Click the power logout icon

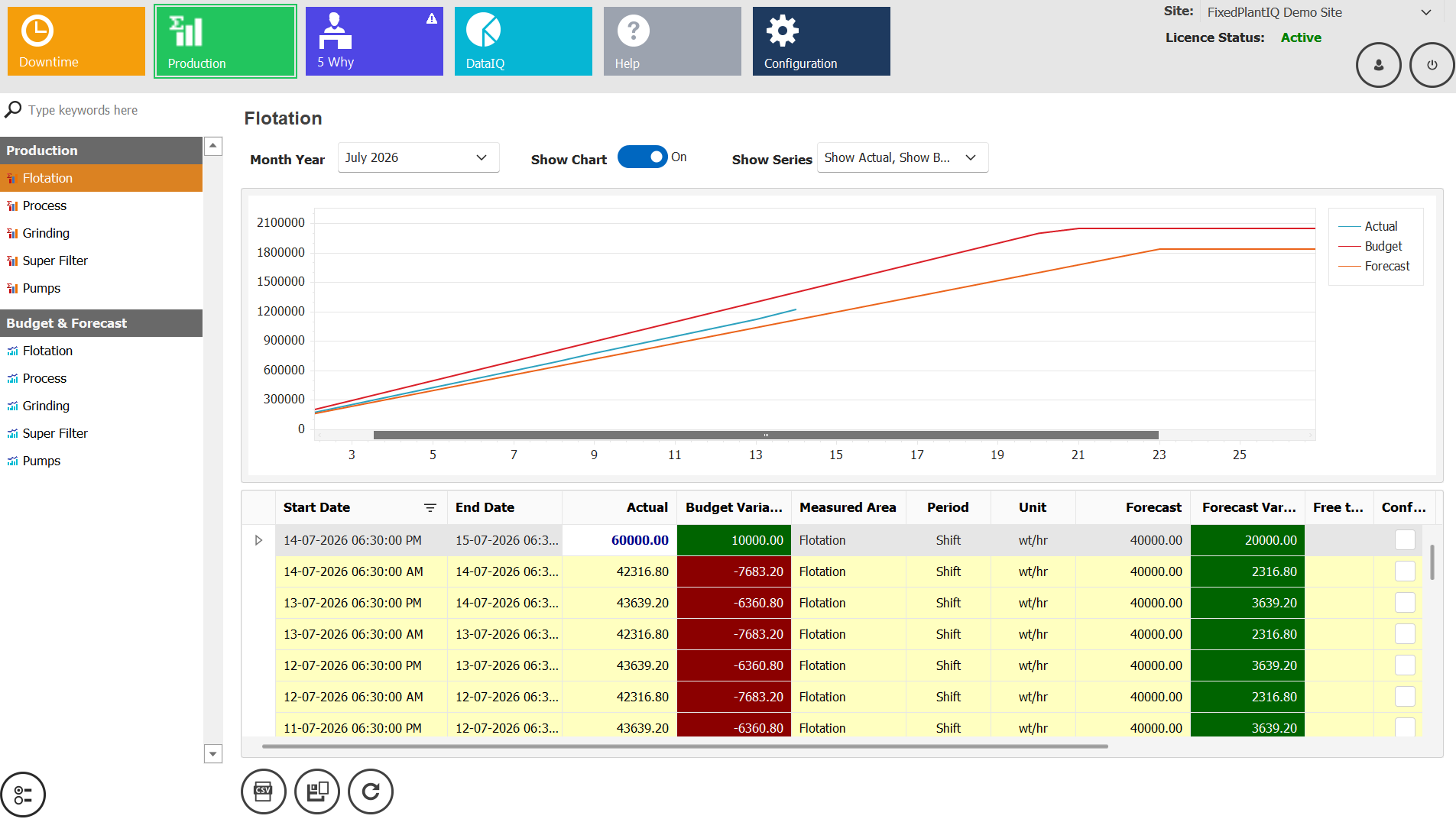coord(1432,65)
